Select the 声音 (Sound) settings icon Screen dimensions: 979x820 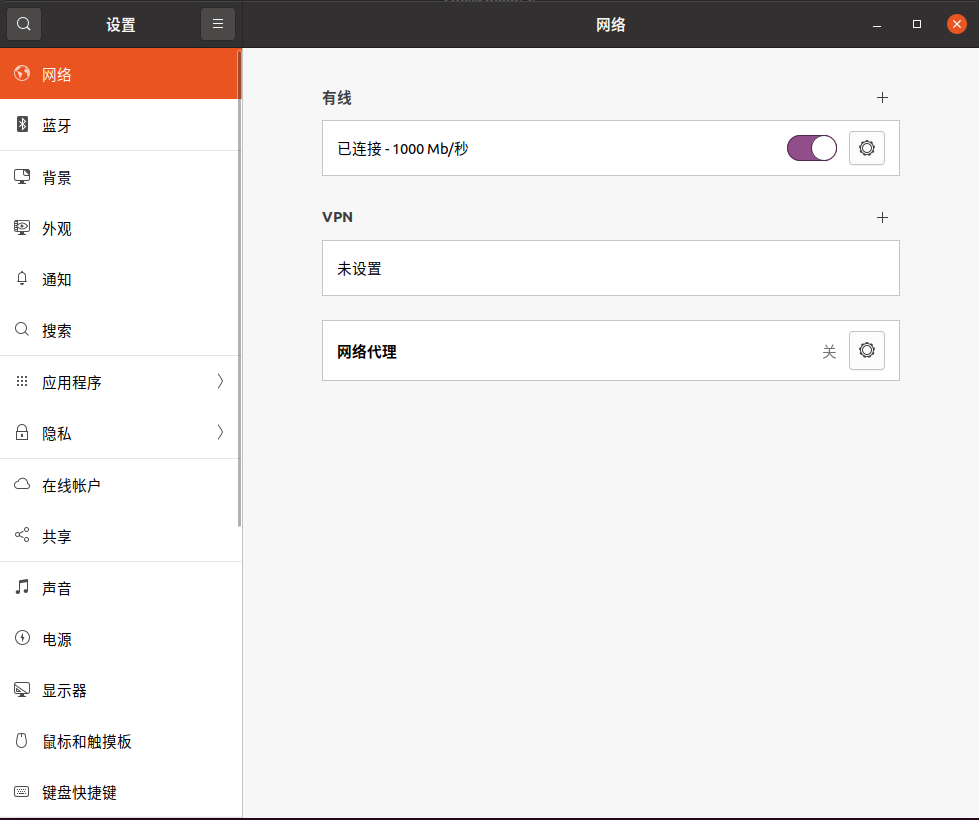(21, 588)
